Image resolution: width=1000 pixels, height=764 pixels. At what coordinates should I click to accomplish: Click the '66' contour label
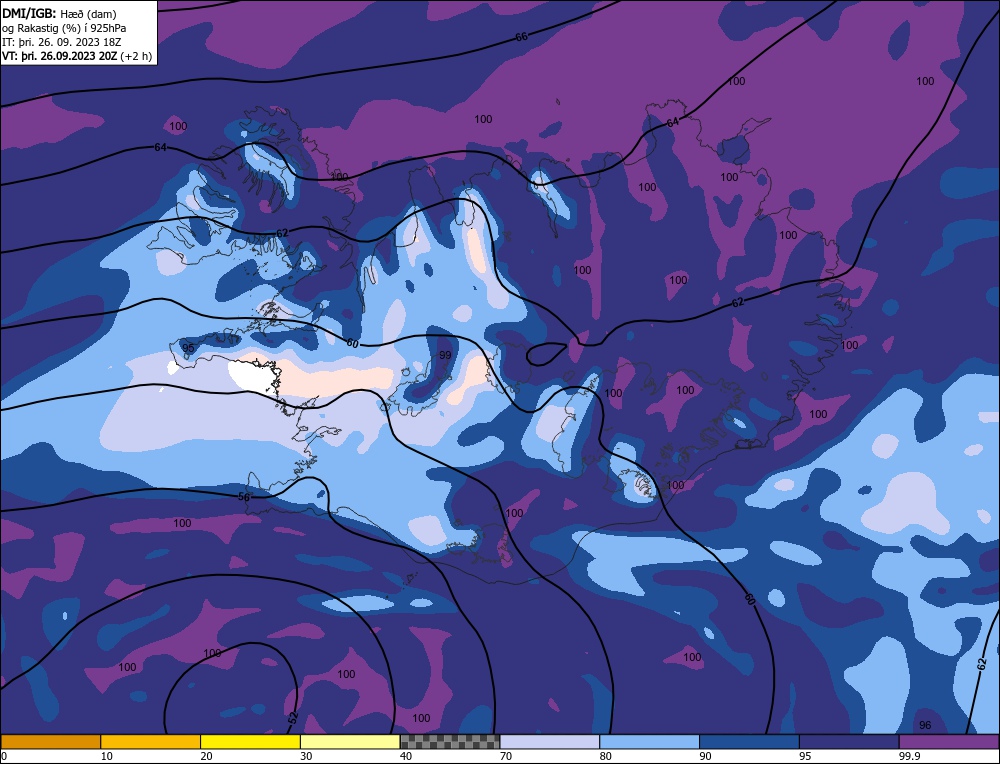(522, 37)
